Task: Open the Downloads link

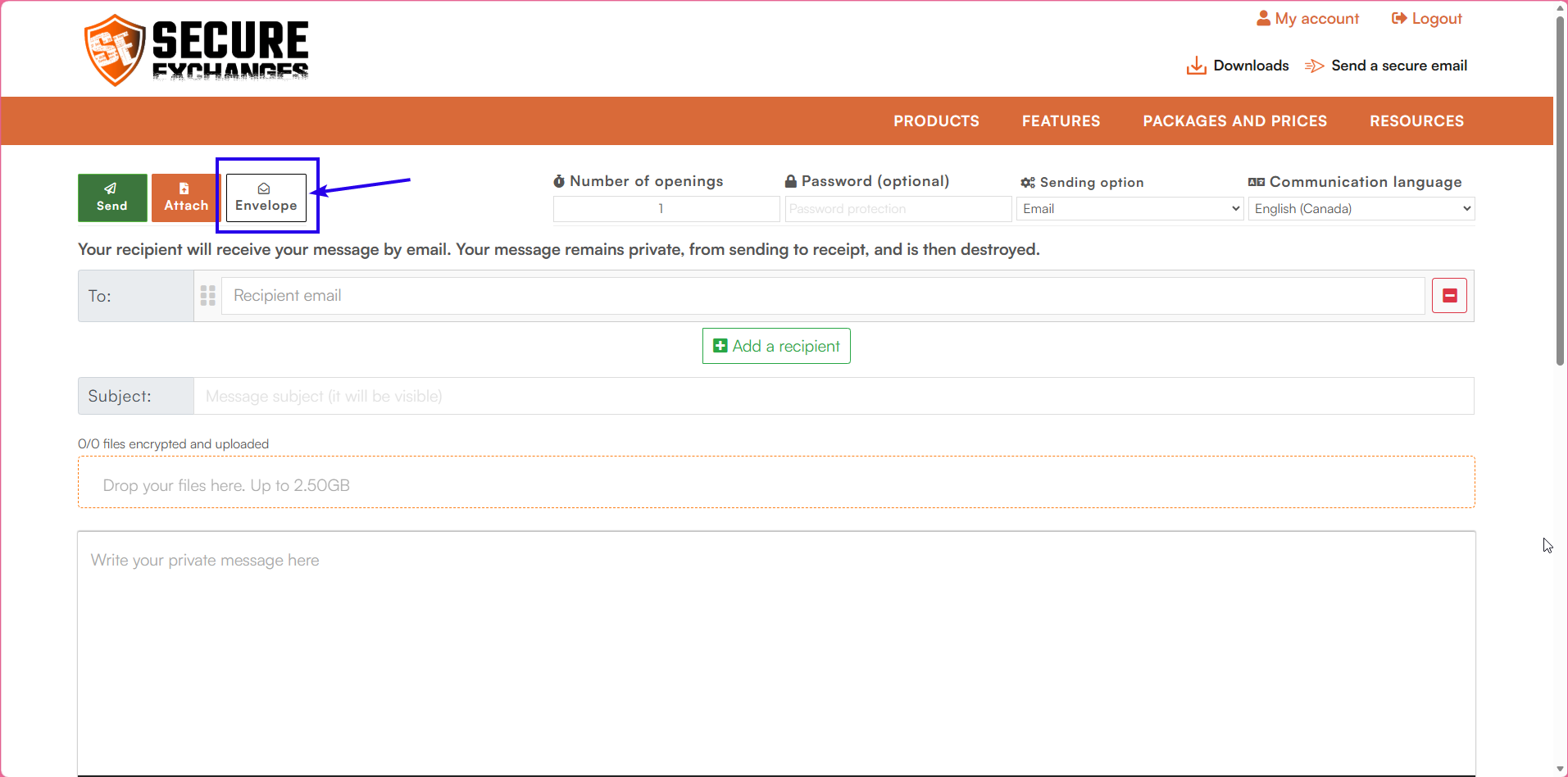Action: 1238,66
